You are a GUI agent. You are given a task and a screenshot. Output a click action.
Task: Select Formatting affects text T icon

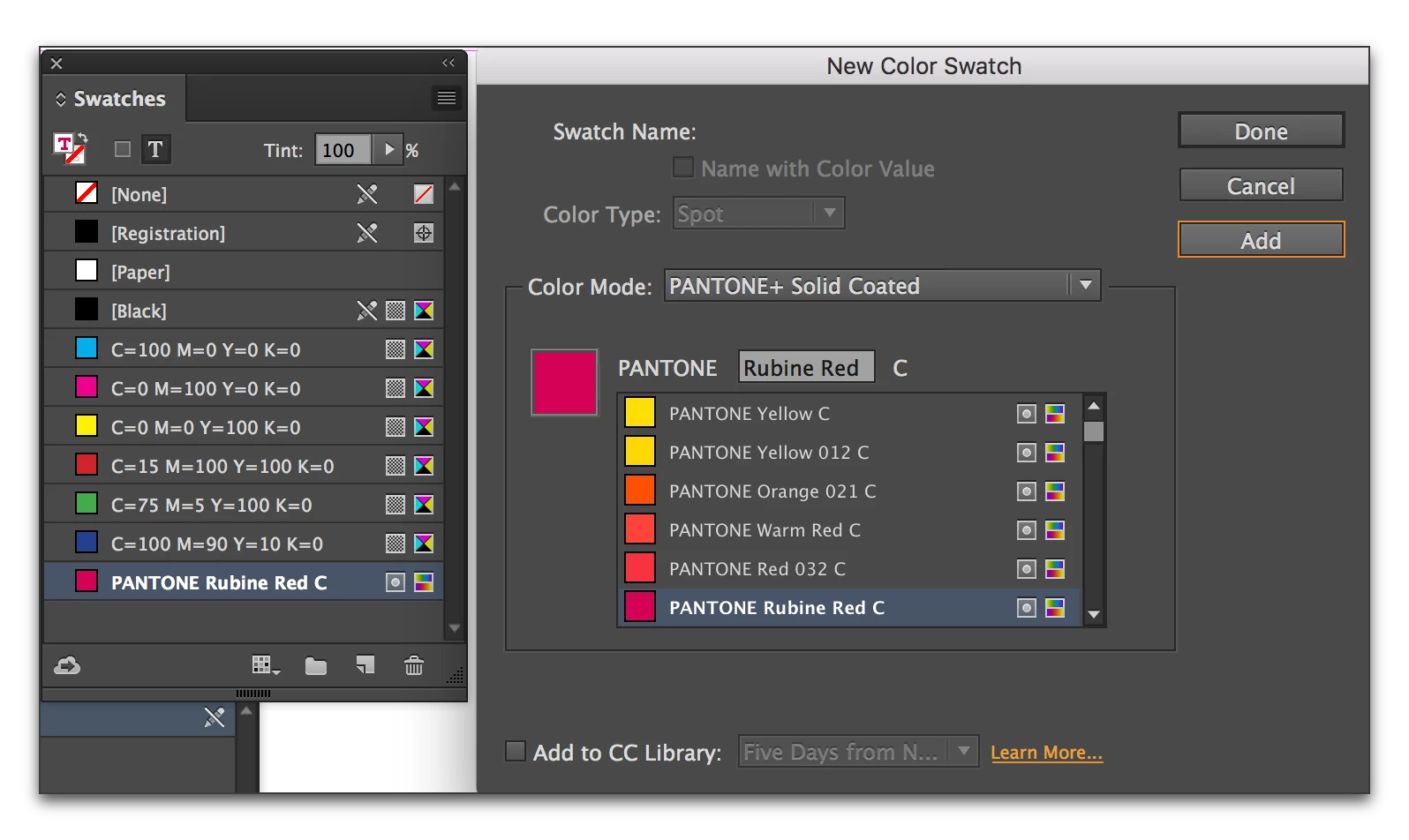pyautogui.click(x=155, y=149)
